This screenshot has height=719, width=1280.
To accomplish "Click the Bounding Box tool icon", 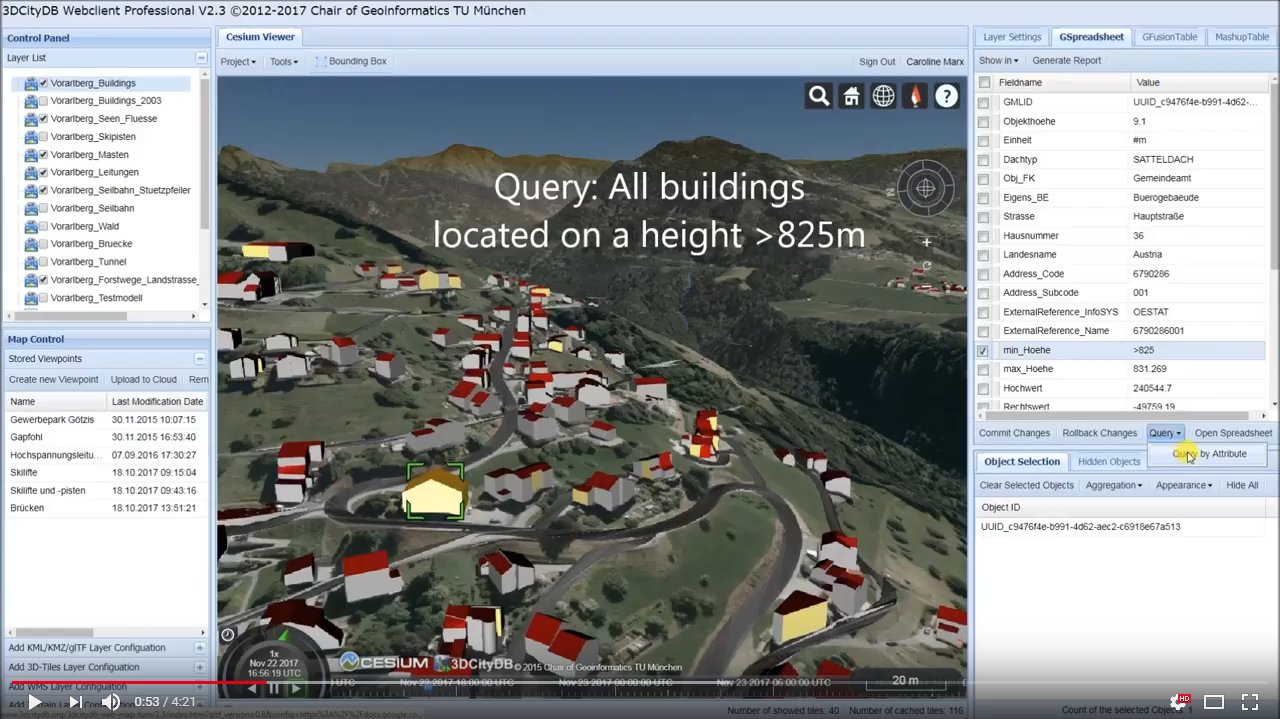I will click(320, 61).
